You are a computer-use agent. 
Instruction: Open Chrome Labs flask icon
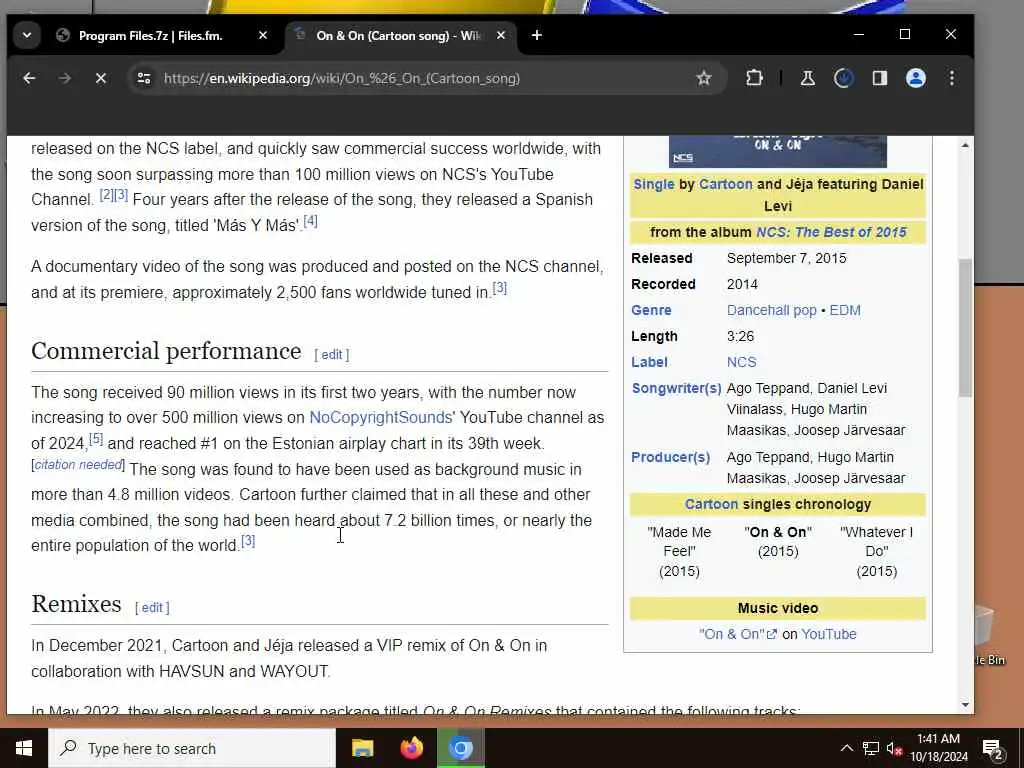(x=808, y=78)
